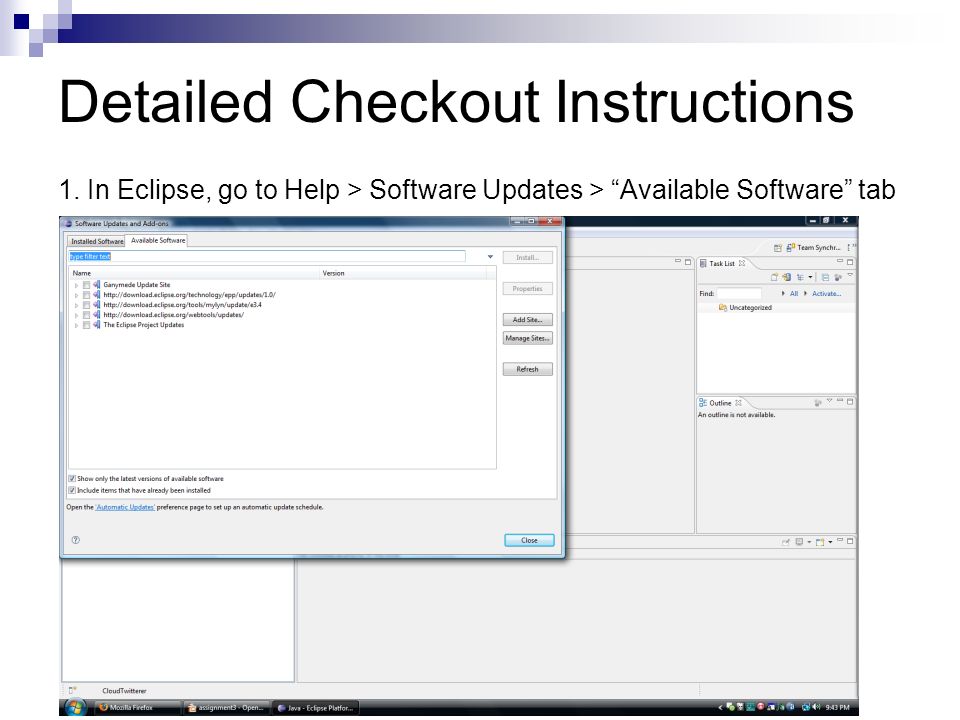The height and width of the screenshot is (720, 960).
Task: Open the task presentation dropdown arrow
Action: (x=810, y=277)
